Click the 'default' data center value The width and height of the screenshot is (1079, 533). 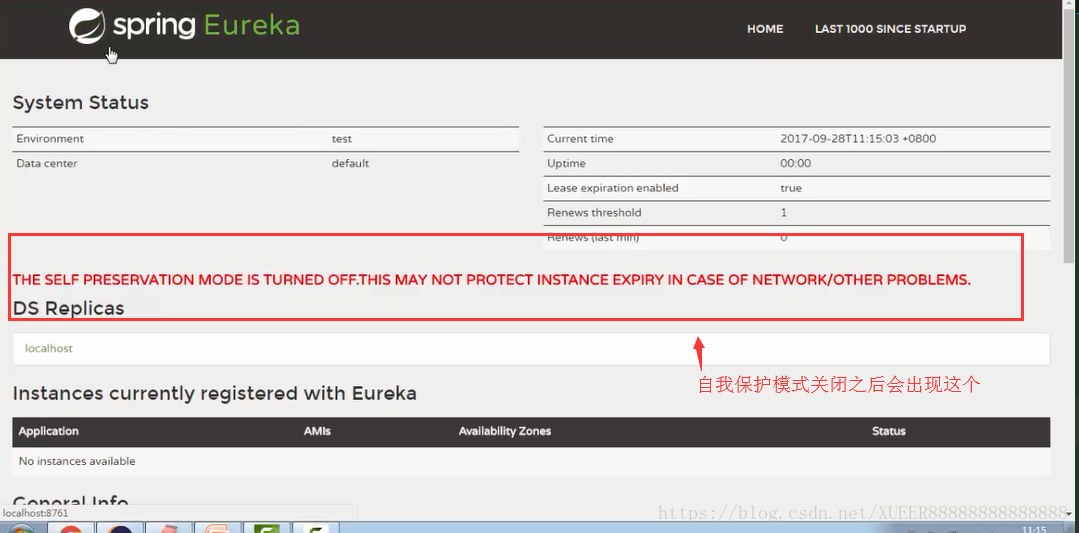tap(350, 164)
